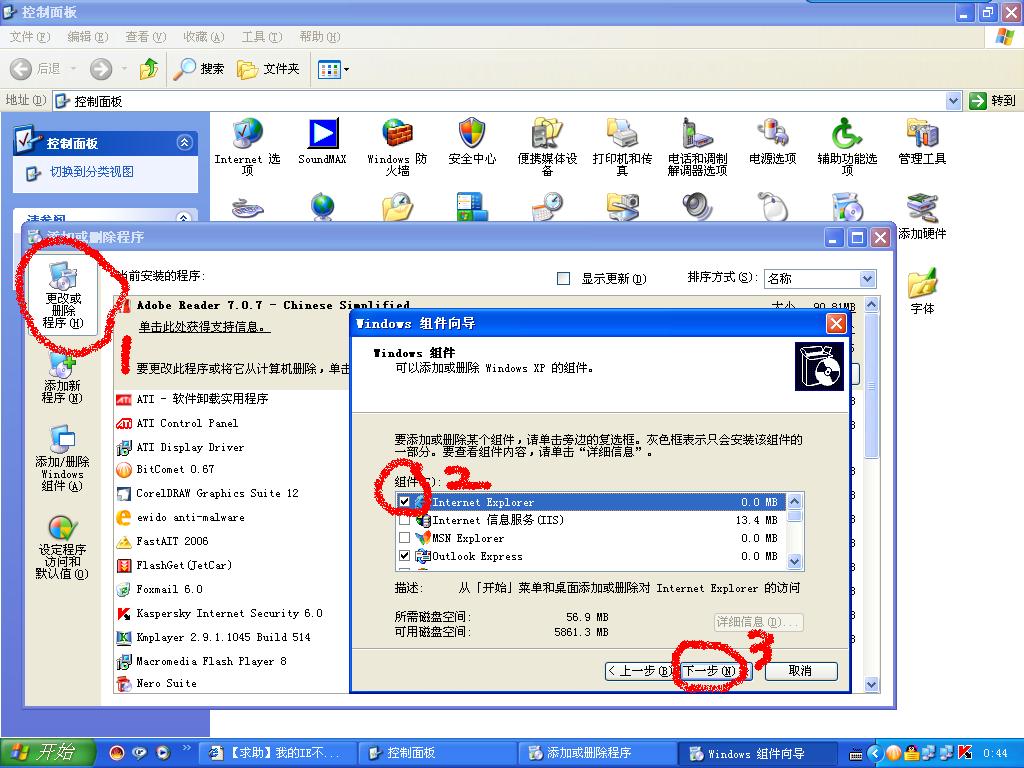Open the SoundMAX control panel icon
1024x768 pixels.
click(x=322, y=140)
